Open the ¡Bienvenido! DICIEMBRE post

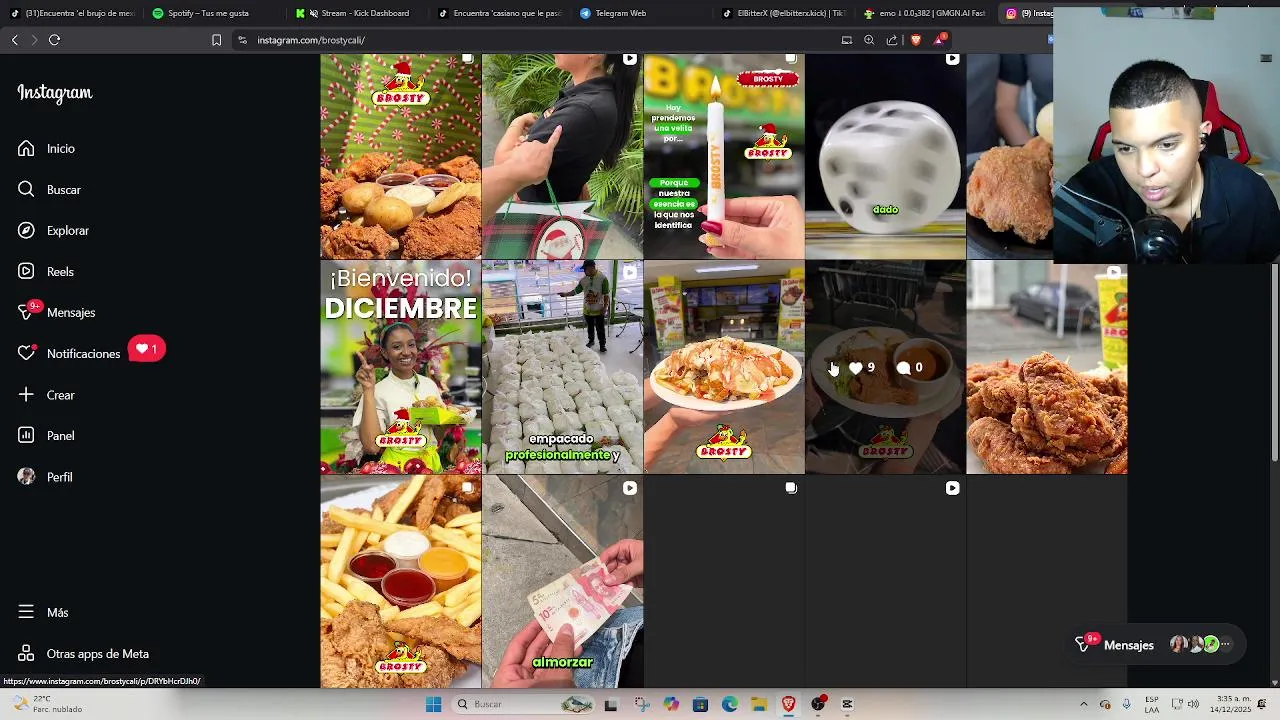click(400, 367)
